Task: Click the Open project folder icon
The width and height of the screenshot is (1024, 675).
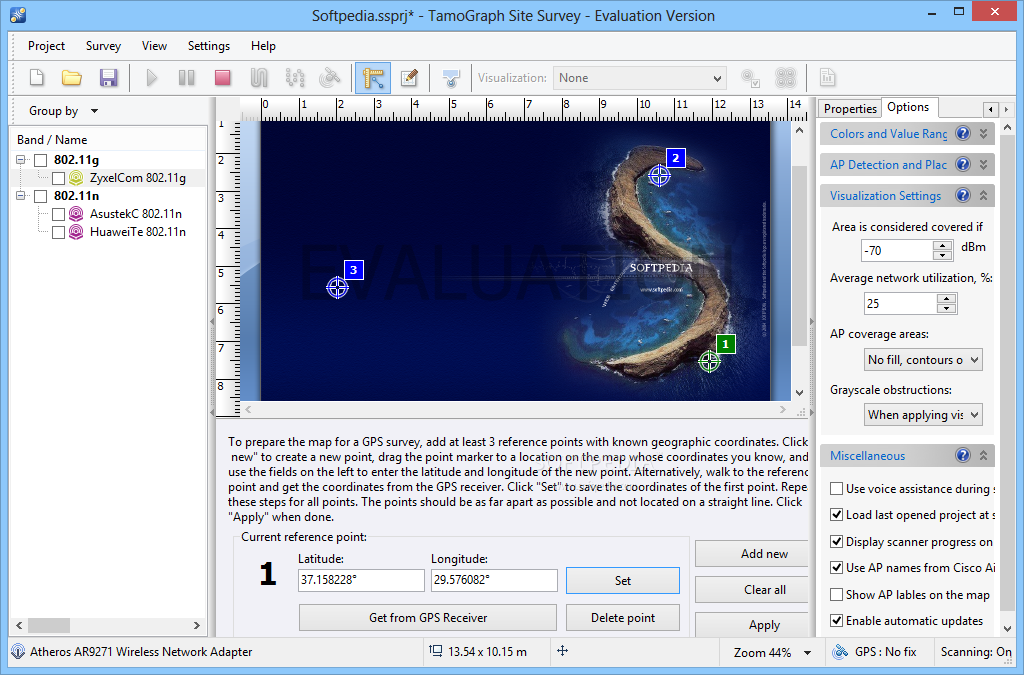Action: pos(72,78)
